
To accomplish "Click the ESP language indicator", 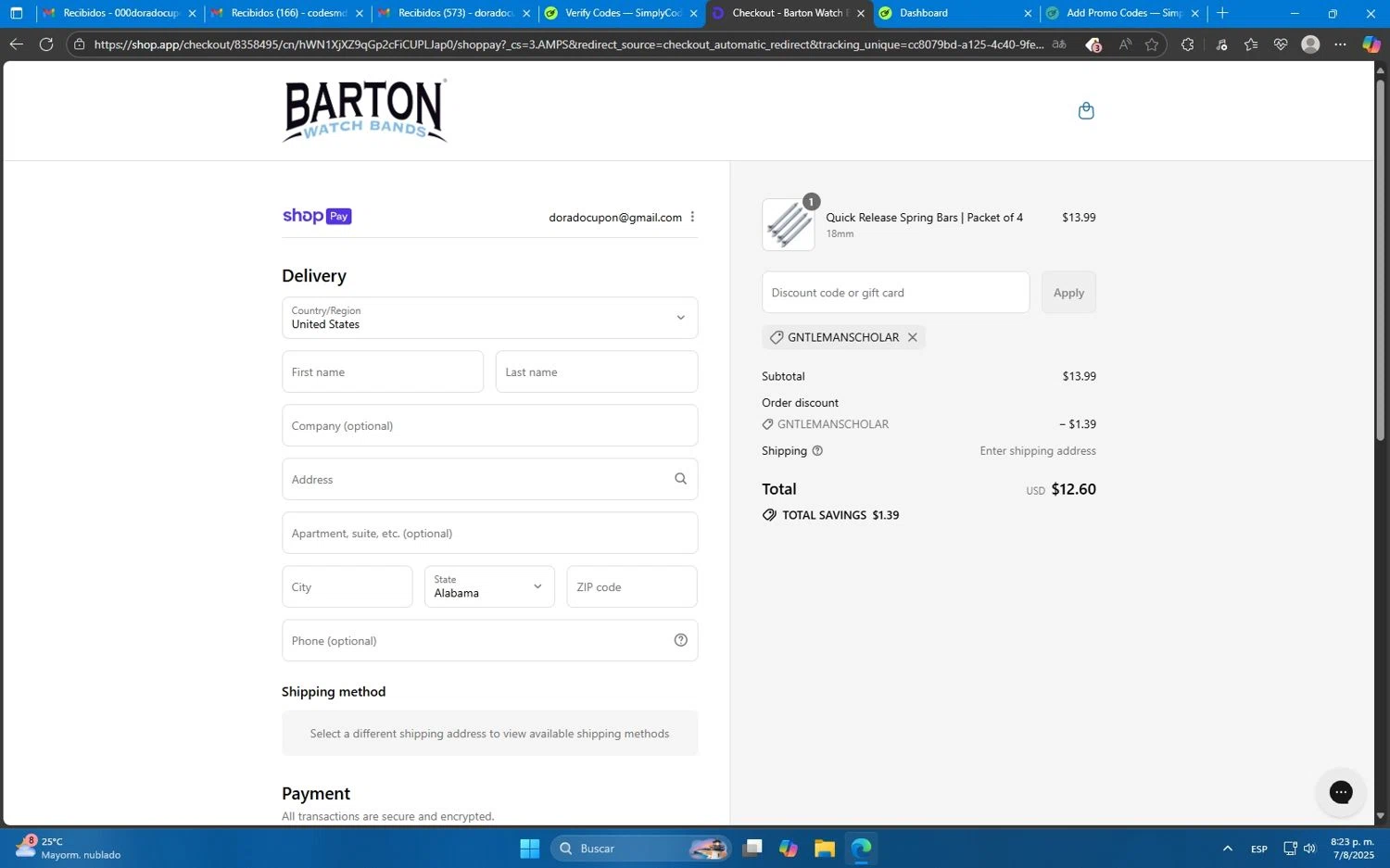I will tap(1258, 849).
